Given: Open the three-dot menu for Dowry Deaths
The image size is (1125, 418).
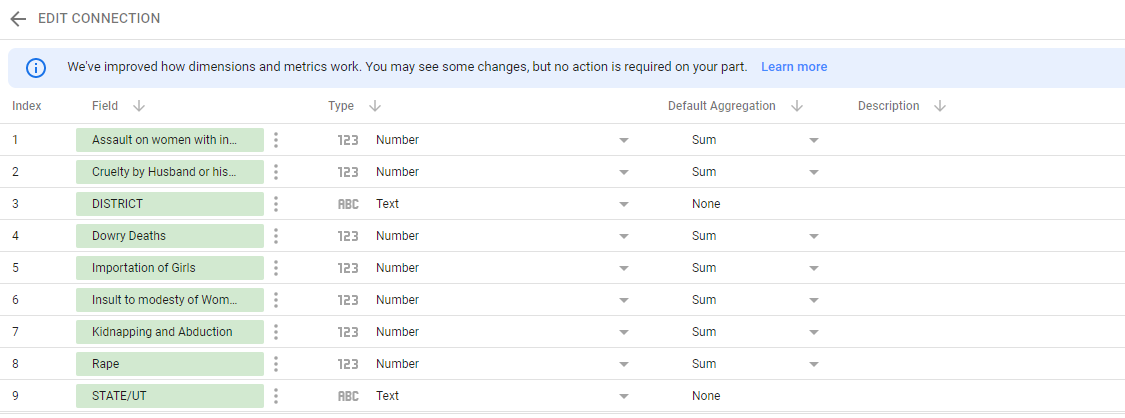Looking at the screenshot, I should [276, 236].
